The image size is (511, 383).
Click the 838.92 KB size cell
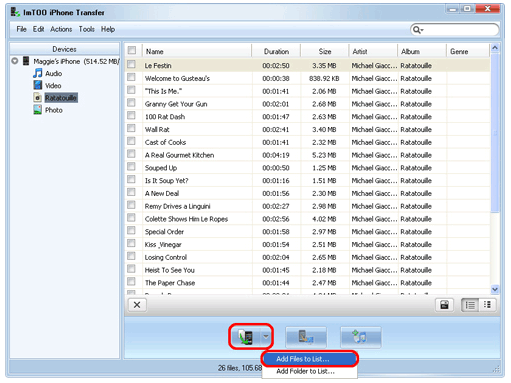324,79
